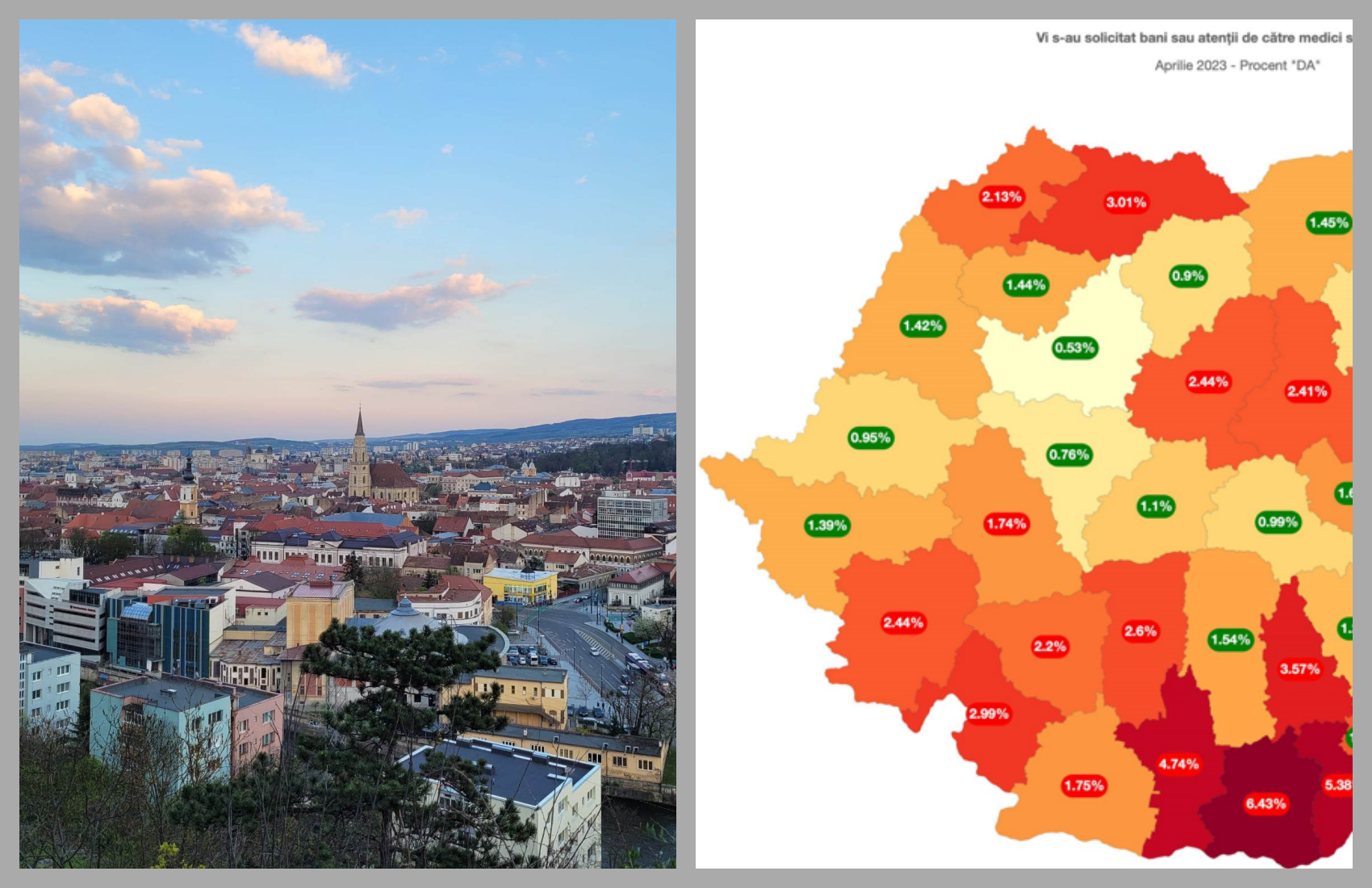The height and width of the screenshot is (888, 1372).
Task: Select the 1.74% label on the map
Action: pos(1006,524)
